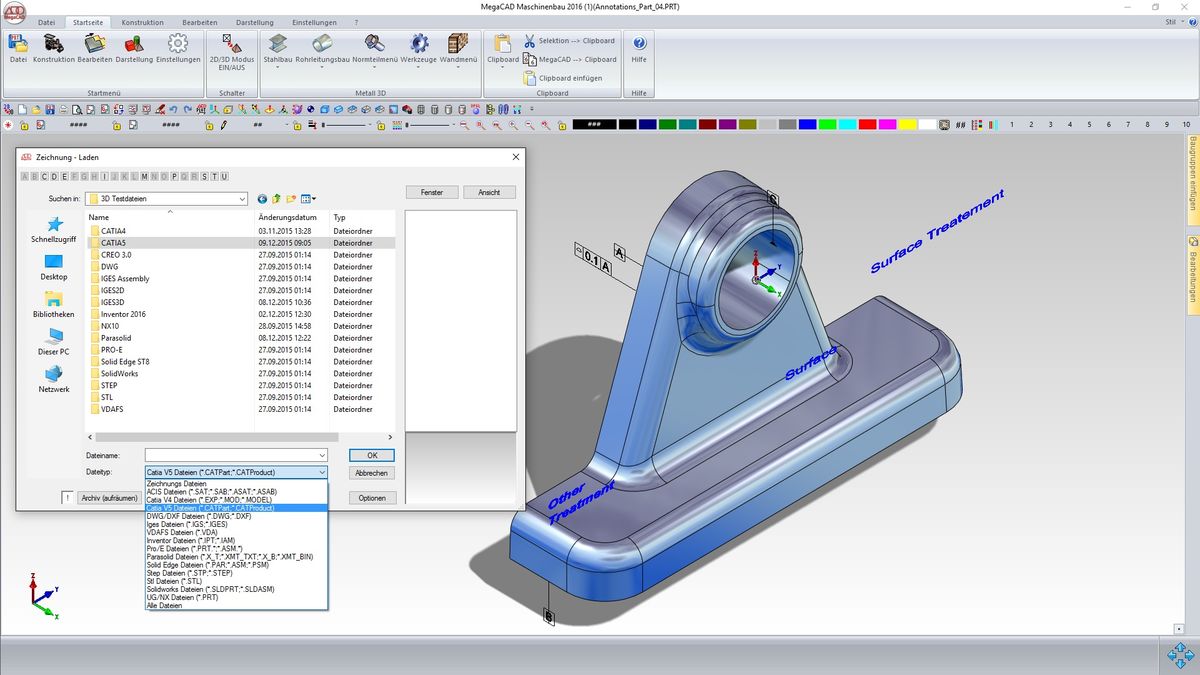The height and width of the screenshot is (675, 1200).
Task: Click the Hilfe question mark icon
Action: [639, 45]
